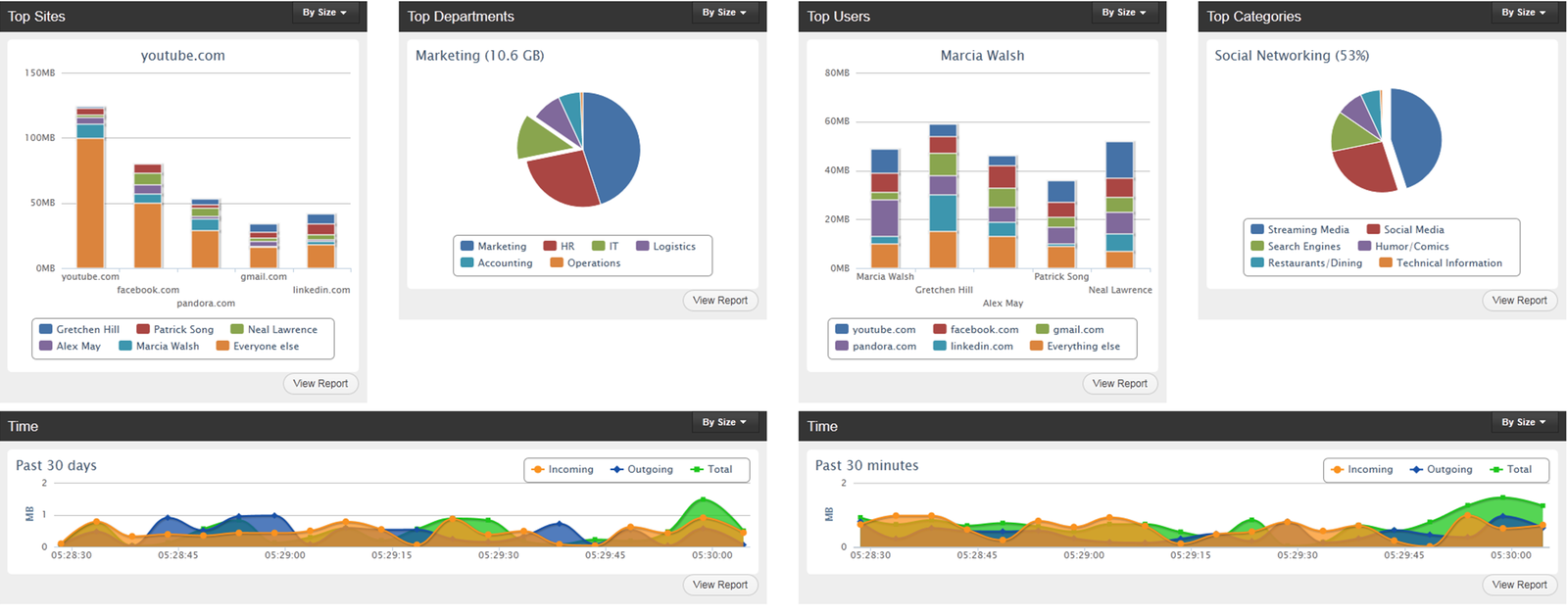This screenshot has height=613, width=1568.
Task: Toggle Everyone else legend entry
Action: (x=258, y=347)
